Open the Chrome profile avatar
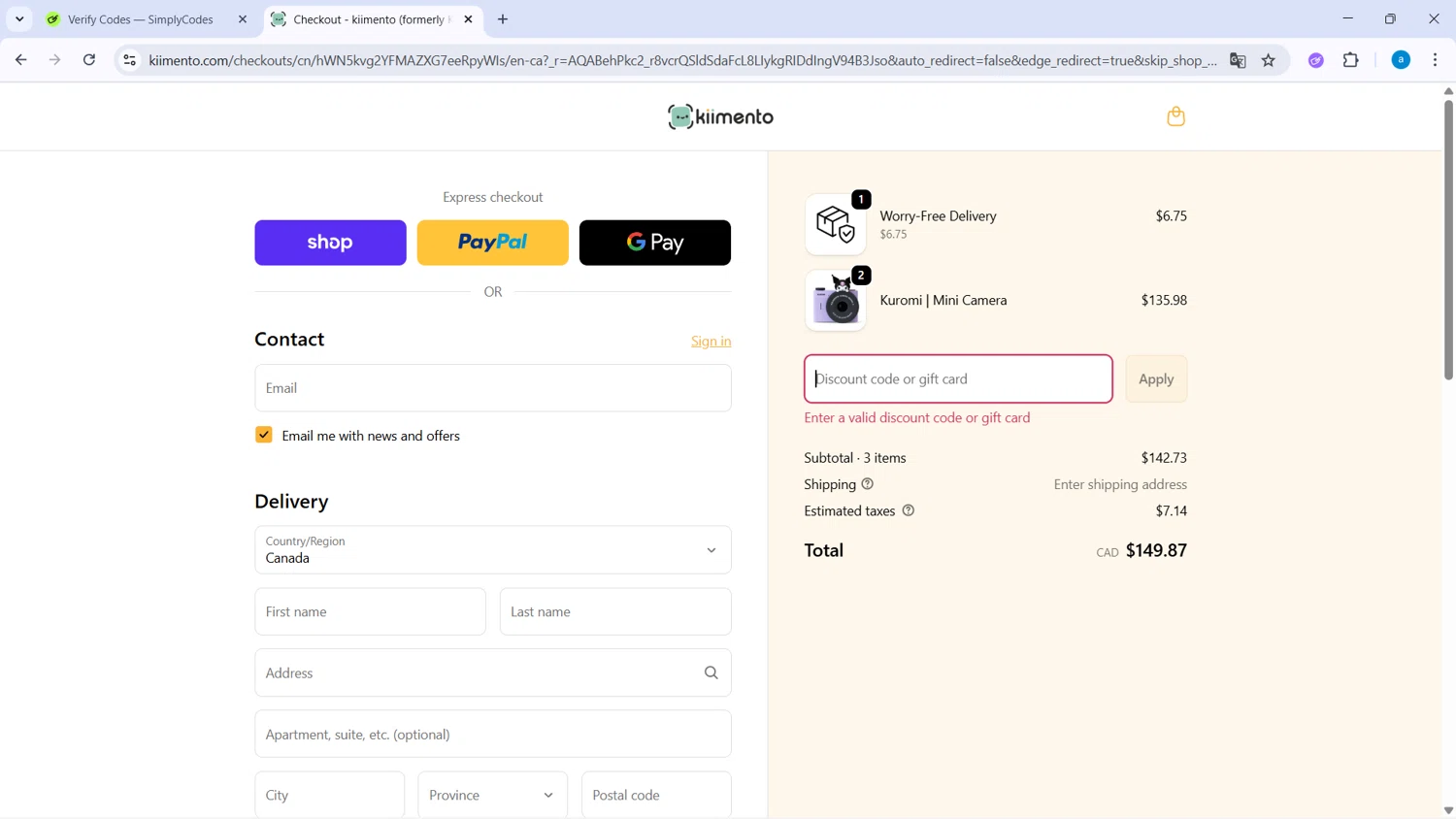Viewport: 1456px width, 819px height. pos(1401,60)
